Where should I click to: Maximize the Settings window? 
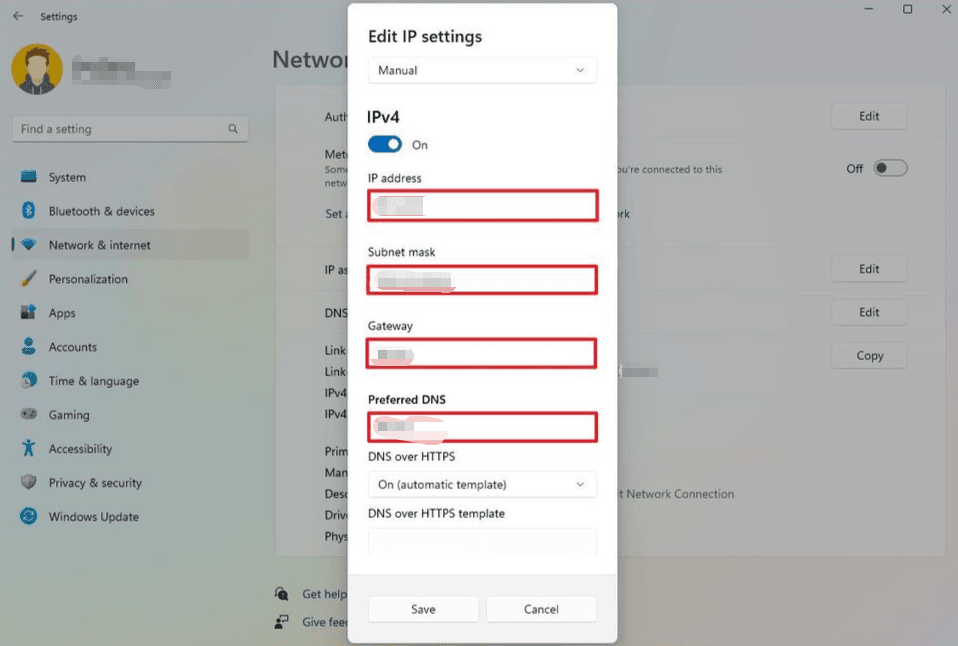(907, 9)
